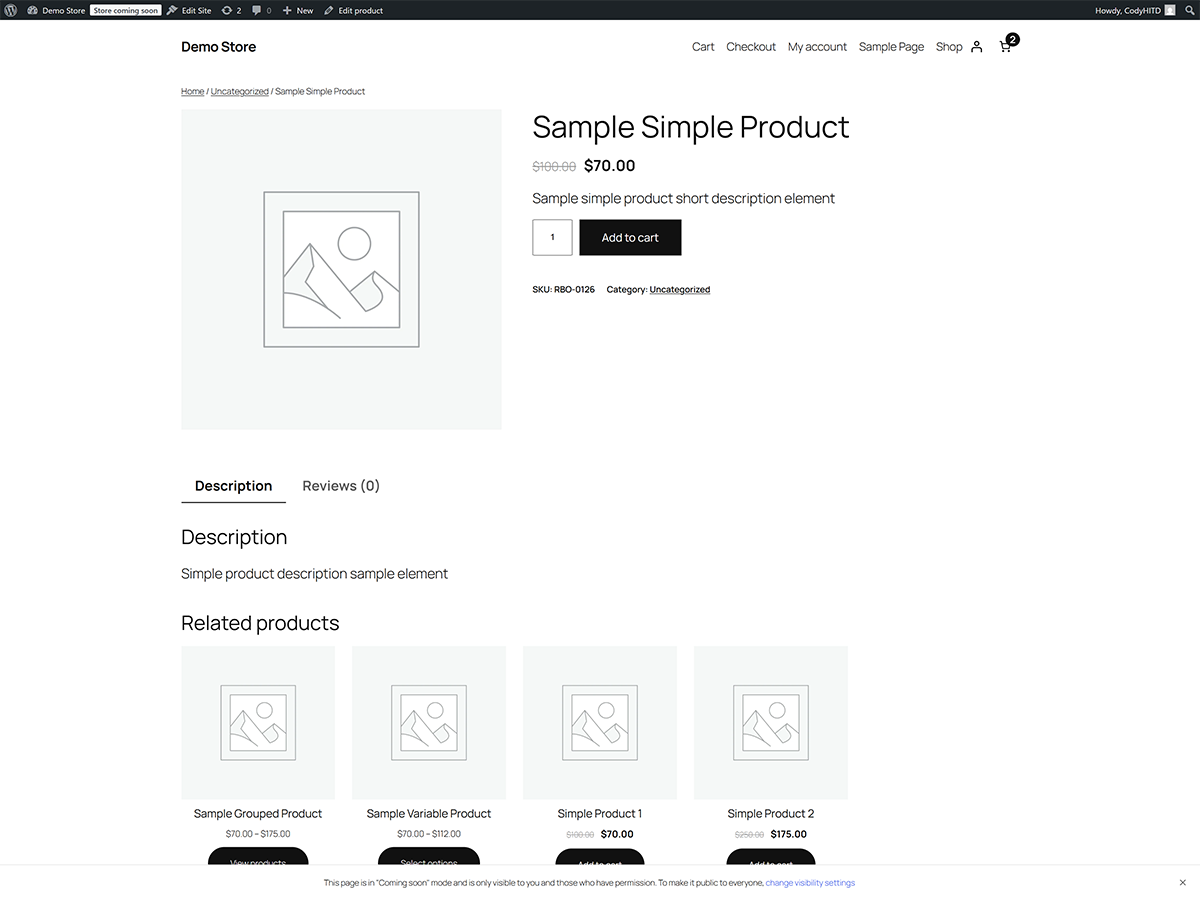Click the Add to cart button
1200x900 pixels.
(x=630, y=237)
